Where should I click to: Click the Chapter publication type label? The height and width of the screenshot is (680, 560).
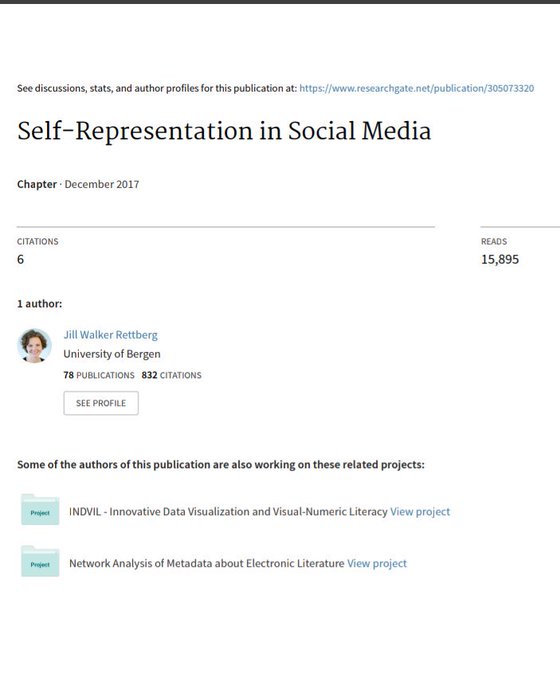37,184
